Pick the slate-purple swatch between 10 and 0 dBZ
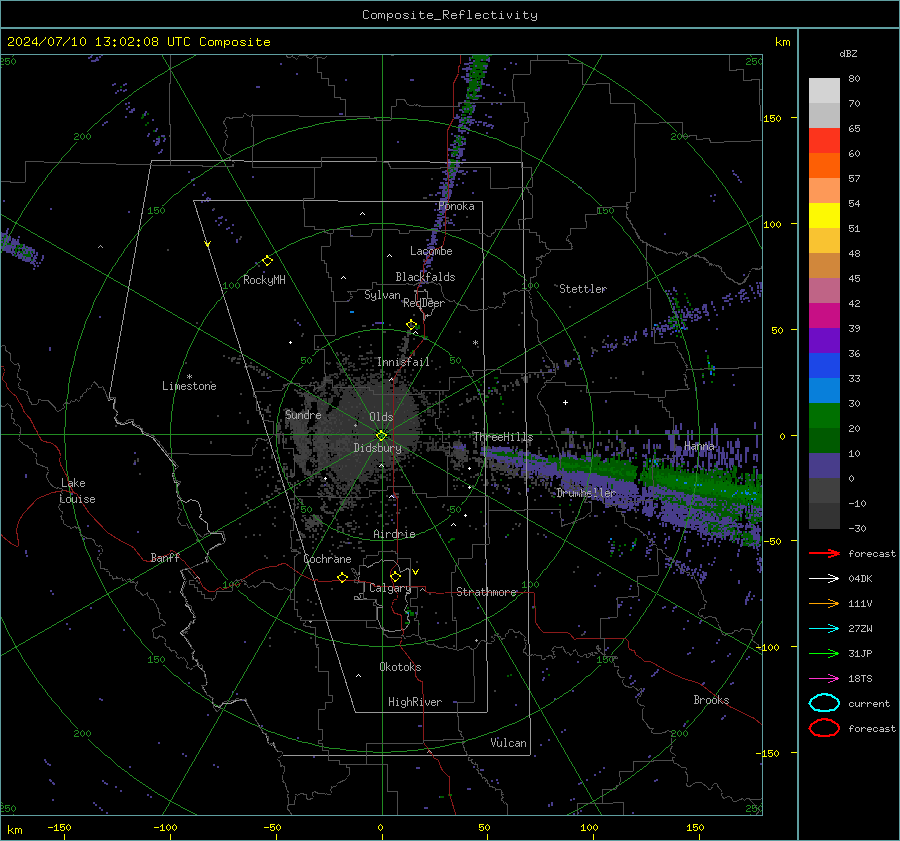 [x=824, y=466]
